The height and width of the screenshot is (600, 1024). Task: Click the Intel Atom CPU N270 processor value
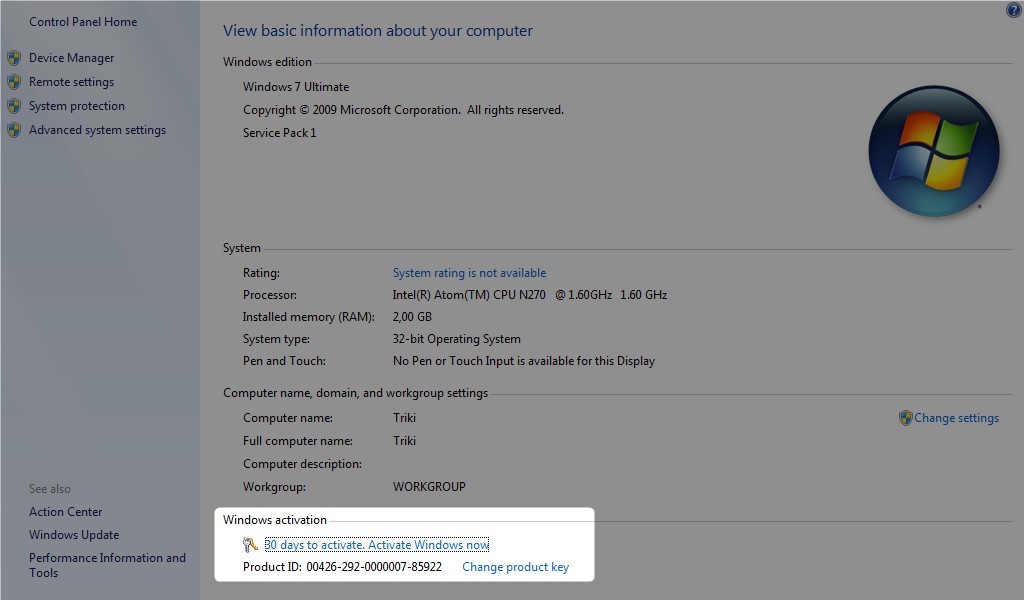(530, 294)
